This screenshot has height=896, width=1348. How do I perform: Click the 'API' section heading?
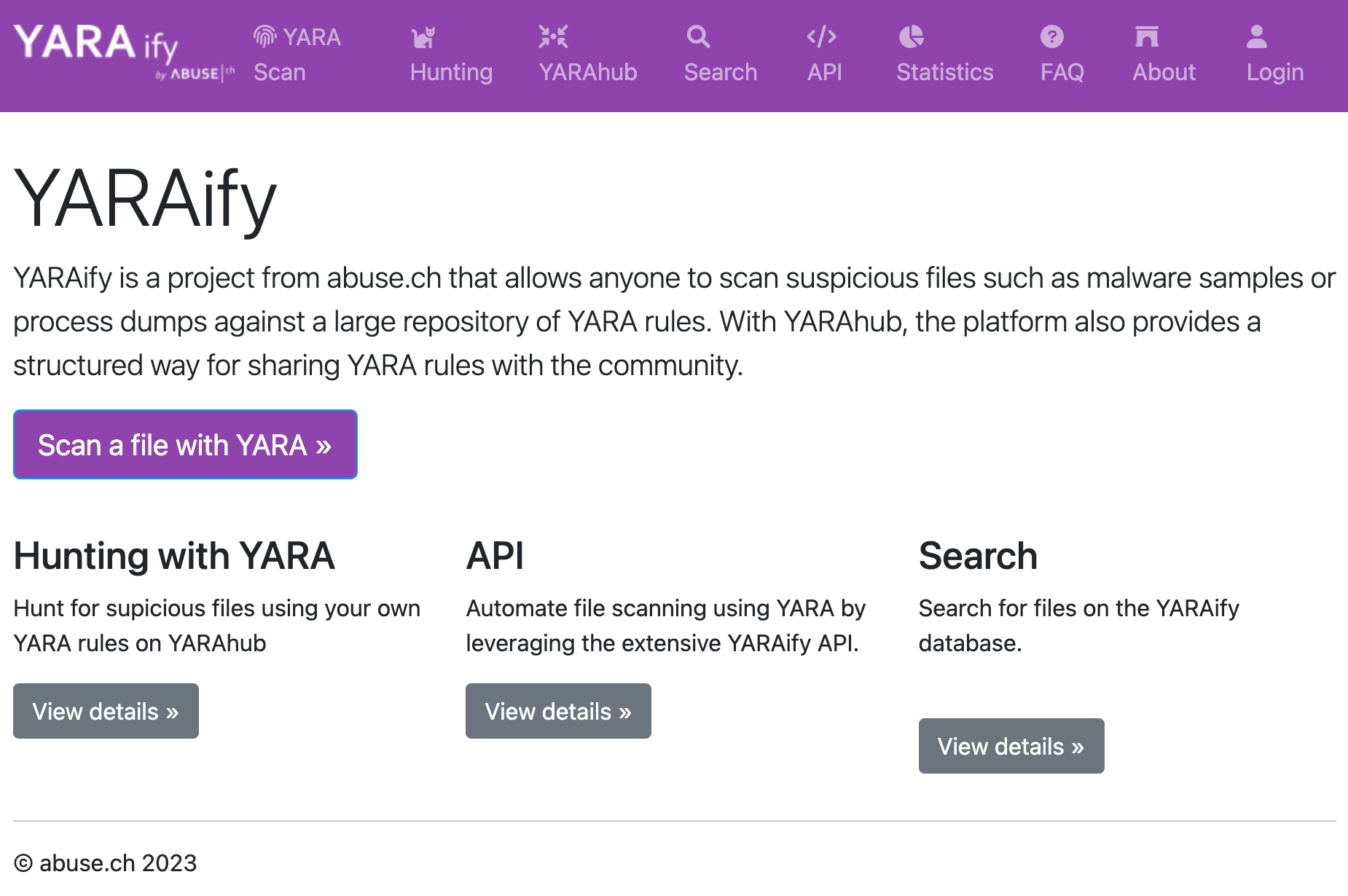[495, 556]
